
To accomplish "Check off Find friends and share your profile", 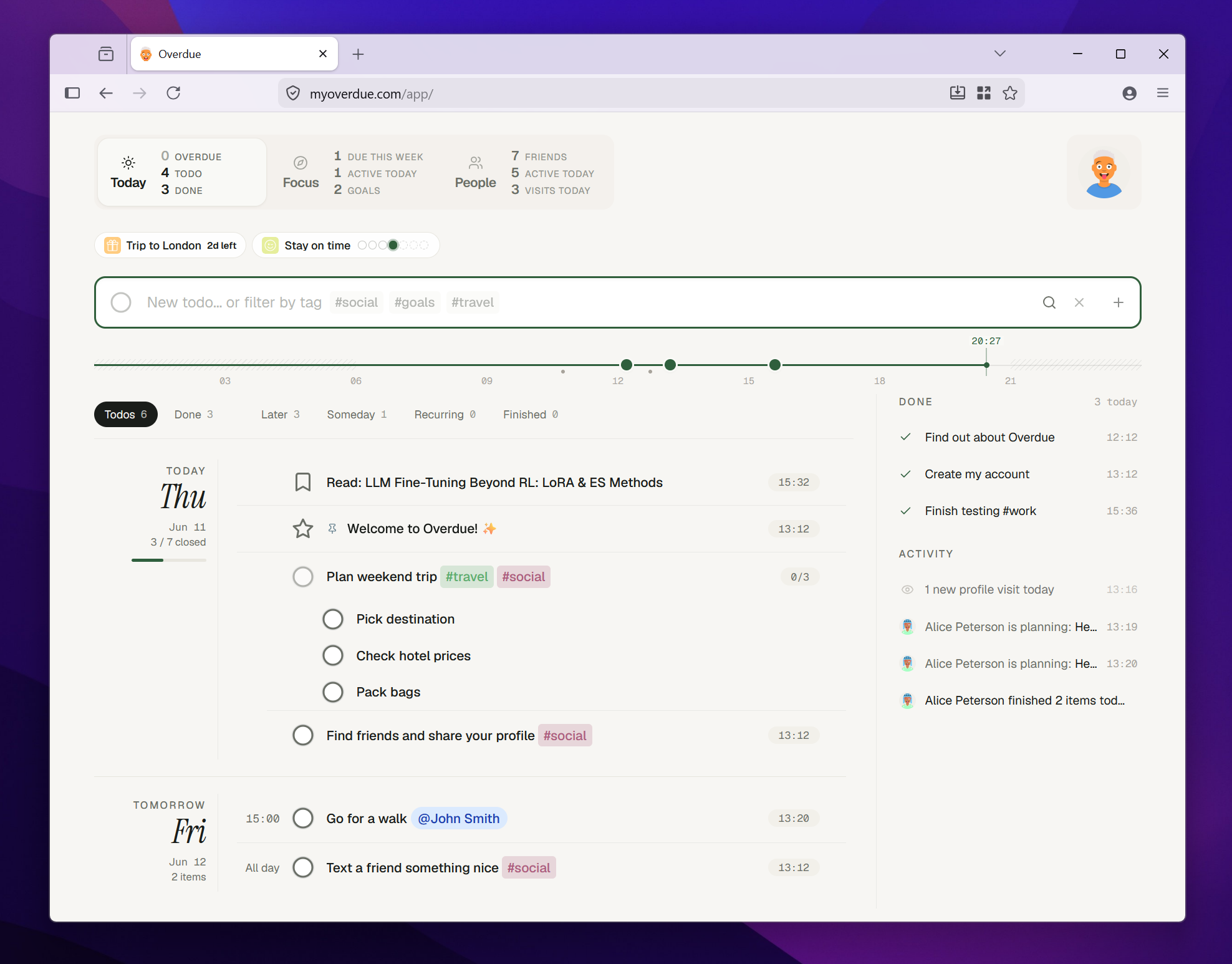I will 303,735.
